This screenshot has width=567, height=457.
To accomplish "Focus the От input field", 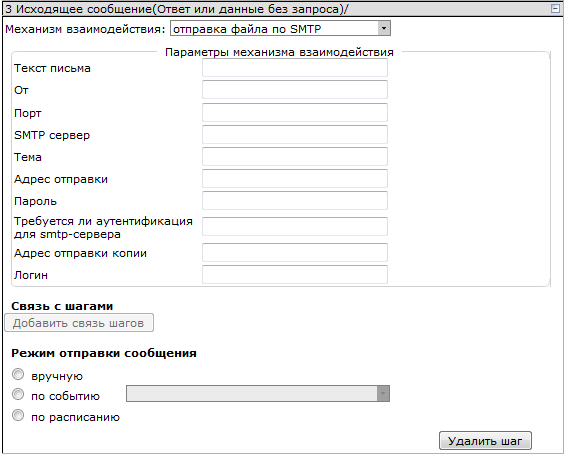I will click(x=295, y=90).
